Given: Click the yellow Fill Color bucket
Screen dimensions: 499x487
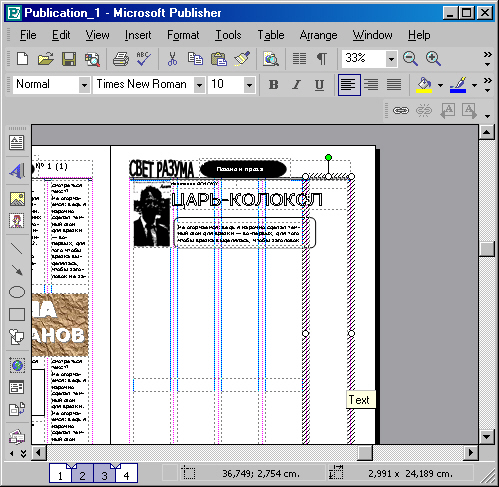Looking at the screenshot, I should [424, 85].
